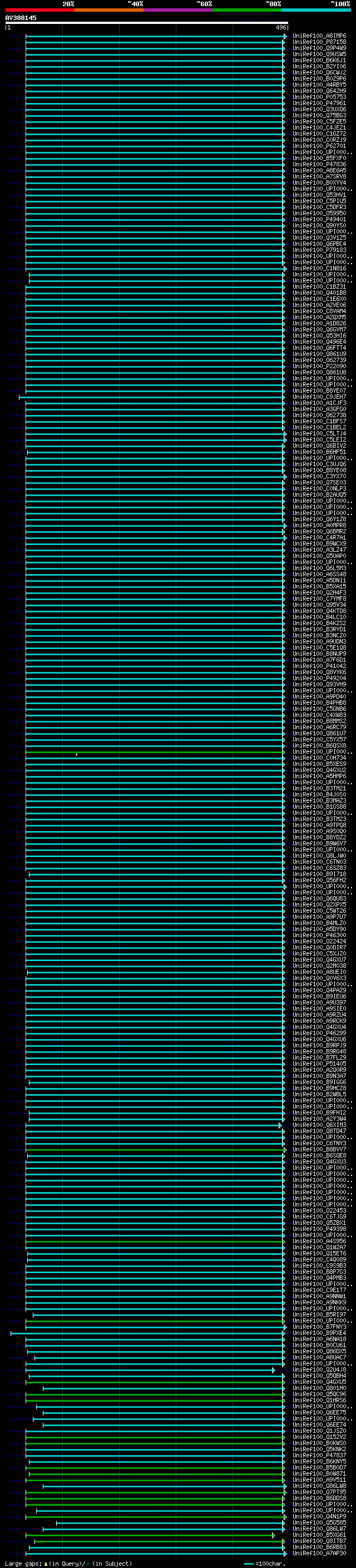The height and width of the screenshot is (1568, 356).
Task: Select the UniRef100_Q2M038 label
Action: pos(319,966)
